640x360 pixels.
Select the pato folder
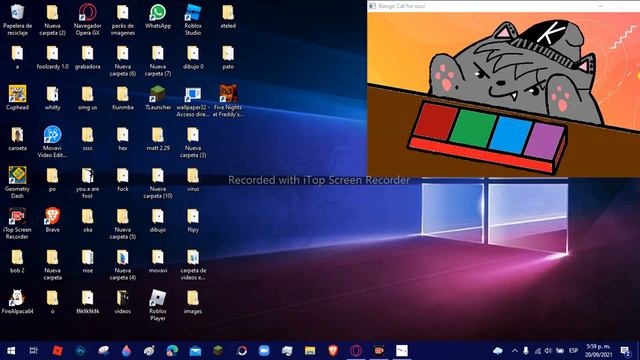(x=228, y=57)
